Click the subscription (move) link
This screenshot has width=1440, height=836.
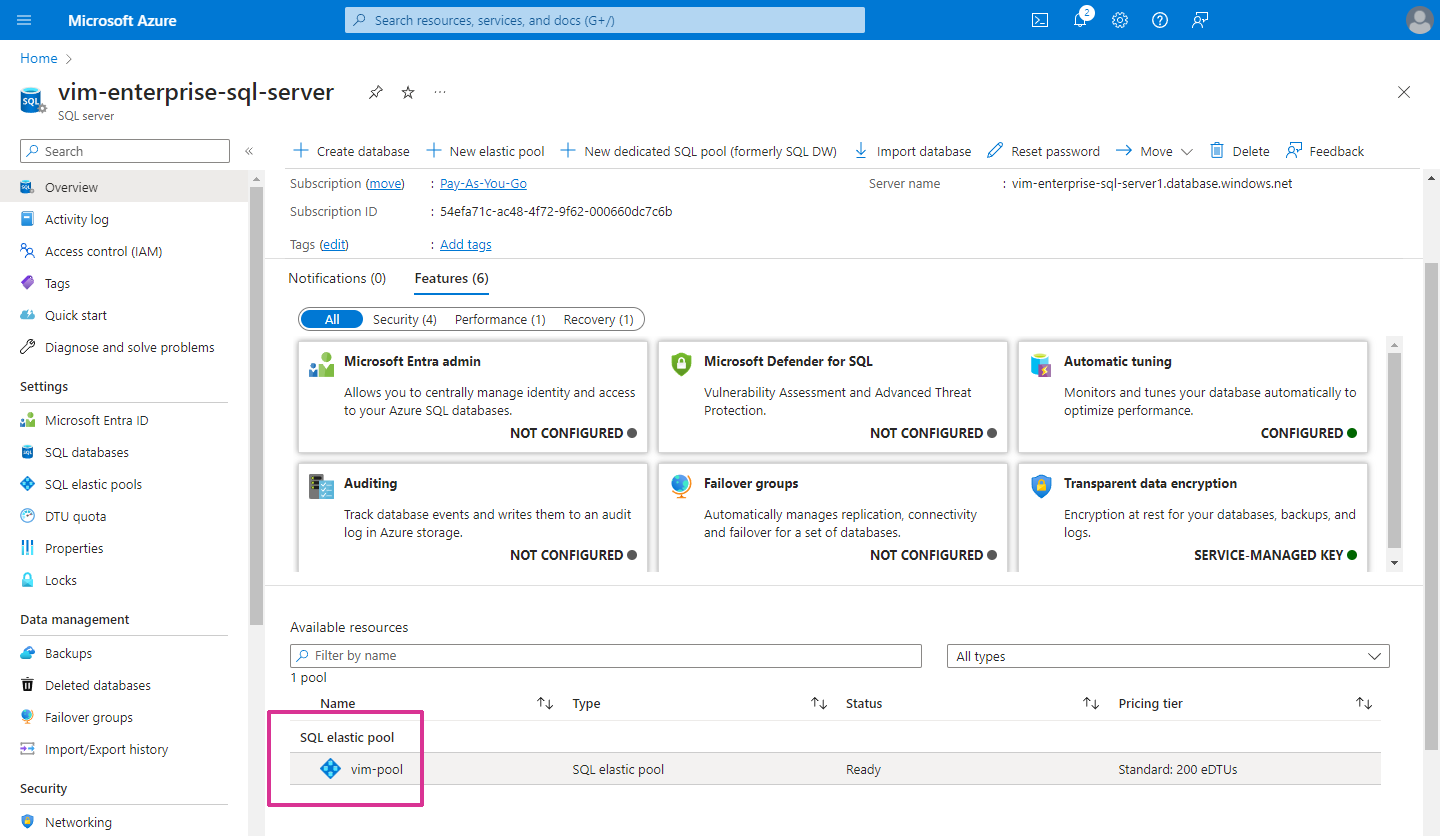(x=386, y=183)
